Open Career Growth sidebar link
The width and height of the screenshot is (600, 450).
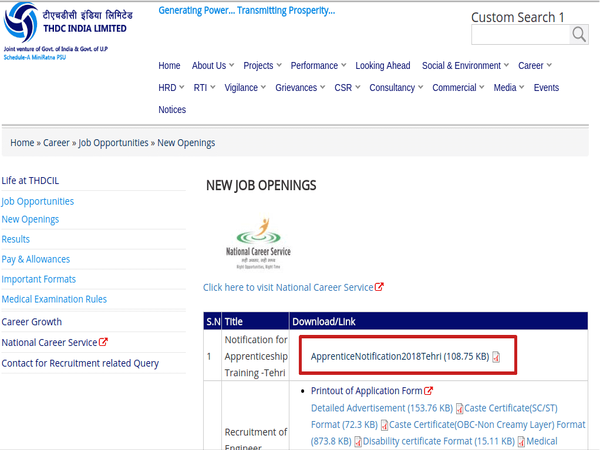pos(31,322)
